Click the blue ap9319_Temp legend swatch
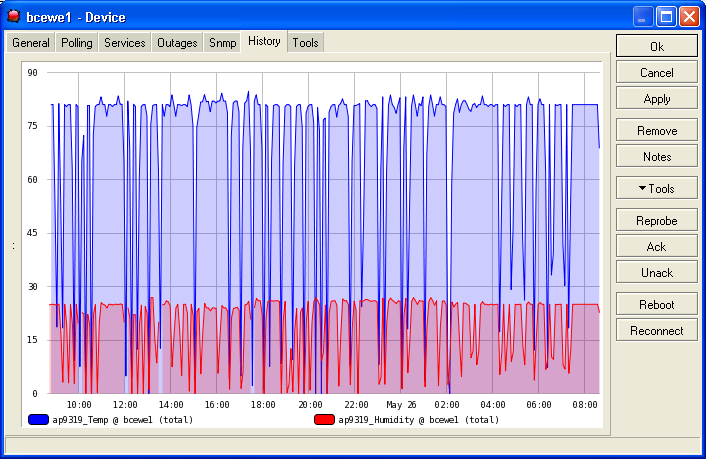 [x=38, y=420]
